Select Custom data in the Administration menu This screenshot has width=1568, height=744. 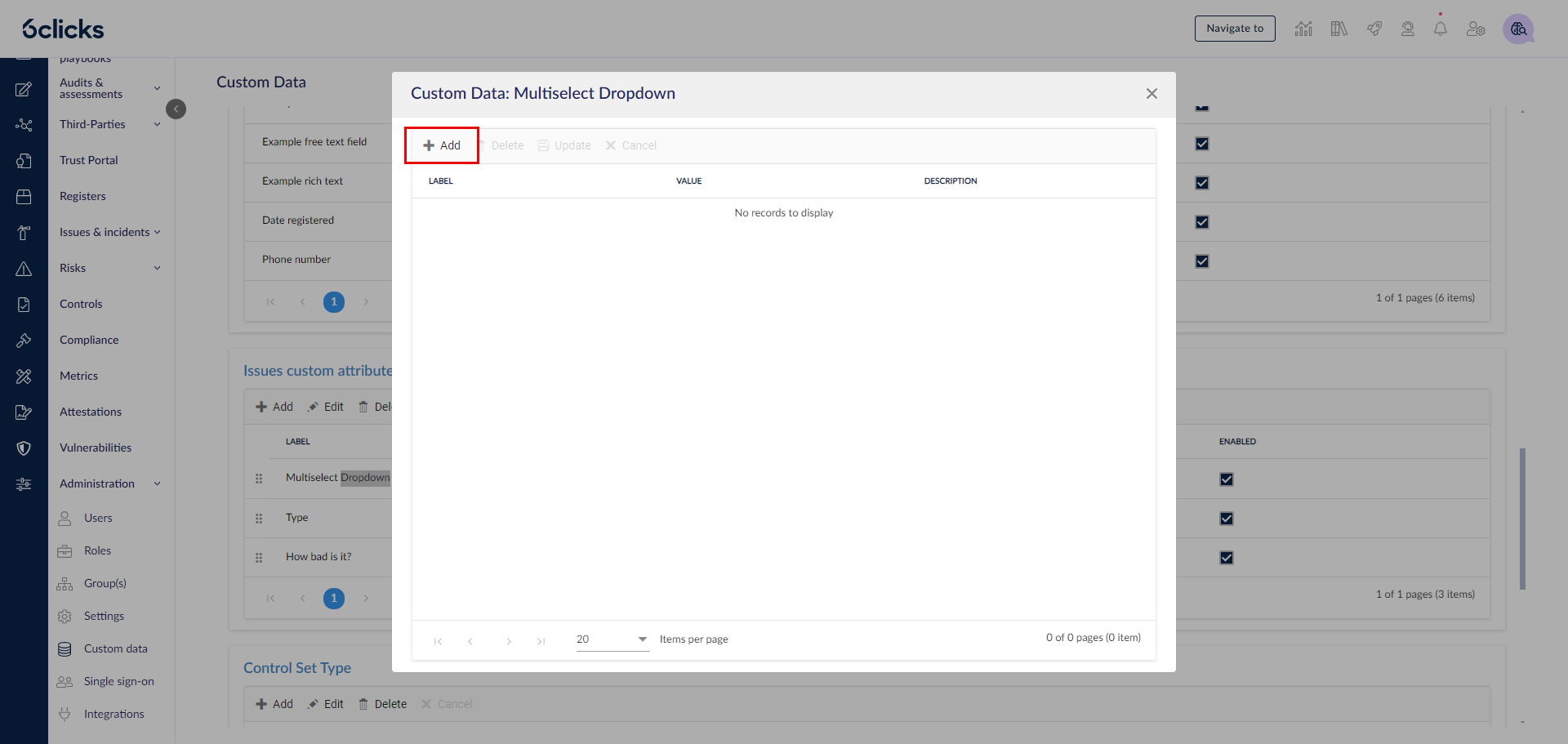114,648
